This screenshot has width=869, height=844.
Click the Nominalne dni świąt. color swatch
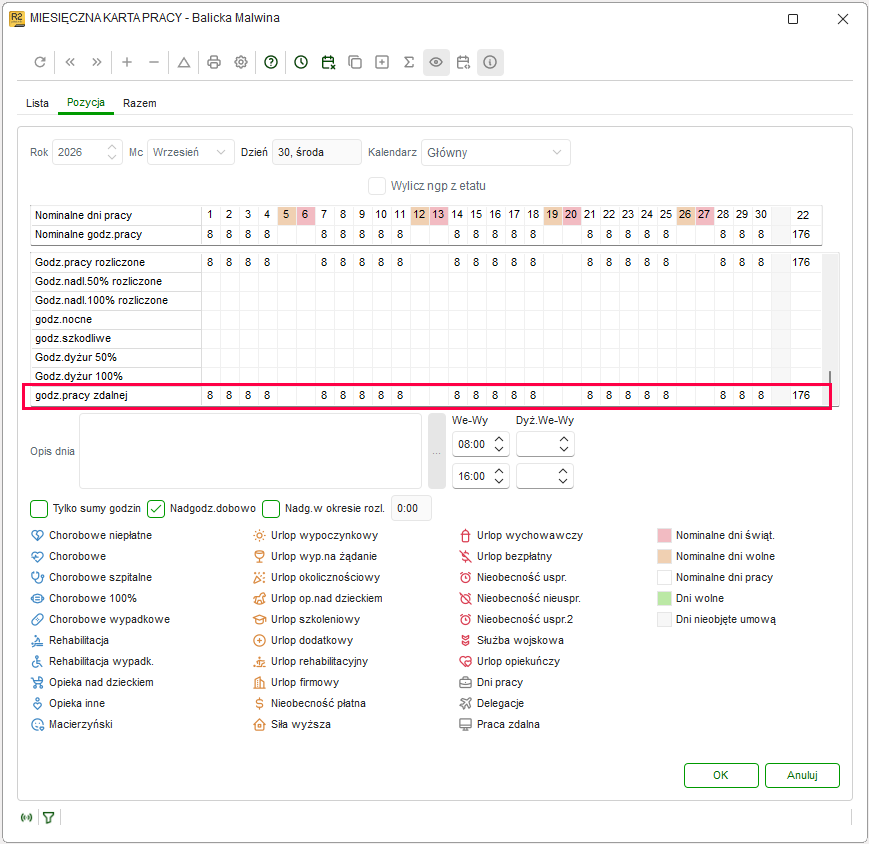[x=664, y=535]
